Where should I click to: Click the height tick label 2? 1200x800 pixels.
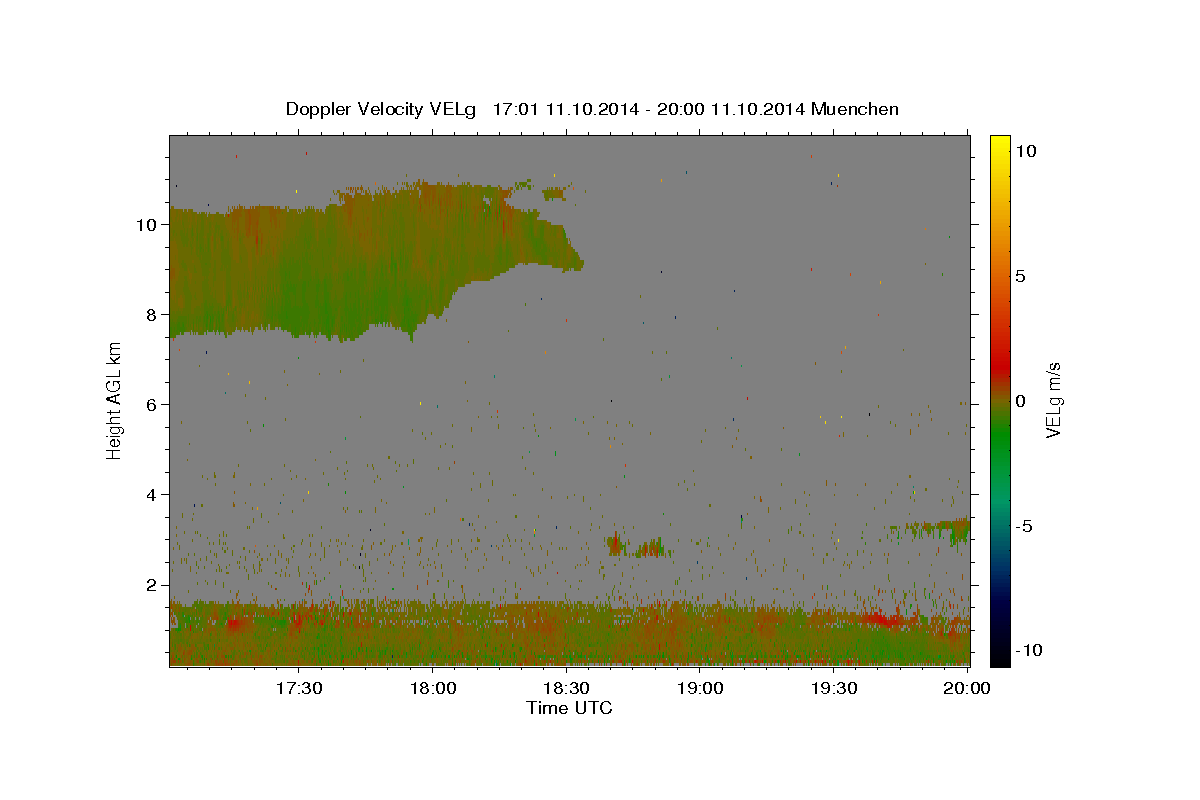(x=151, y=585)
